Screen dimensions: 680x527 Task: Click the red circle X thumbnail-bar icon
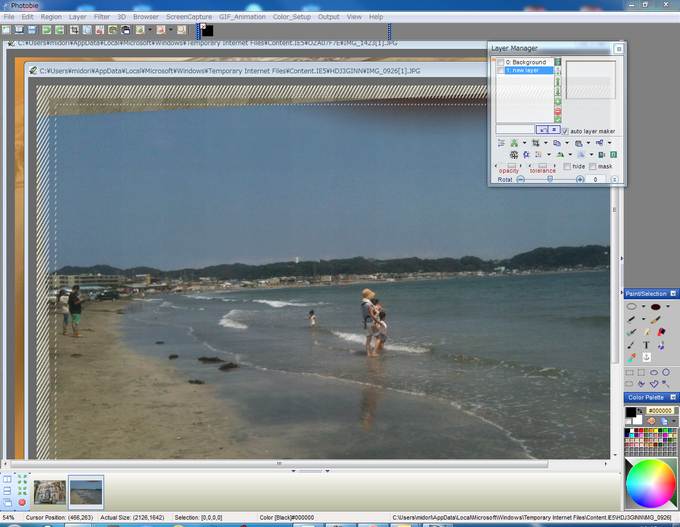(22, 502)
